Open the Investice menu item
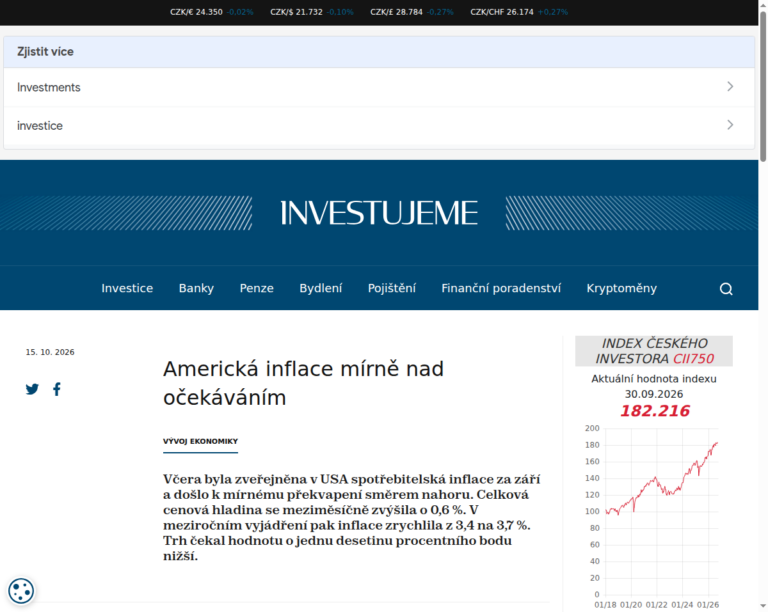The width and height of the screenshot is (768, 612). (x=127, y=288)
